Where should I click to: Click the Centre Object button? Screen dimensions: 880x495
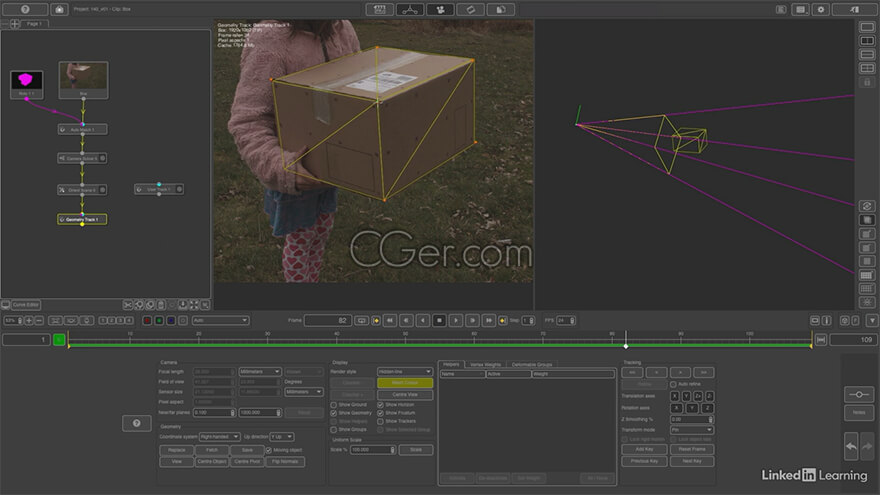click(x=212, y=461)
